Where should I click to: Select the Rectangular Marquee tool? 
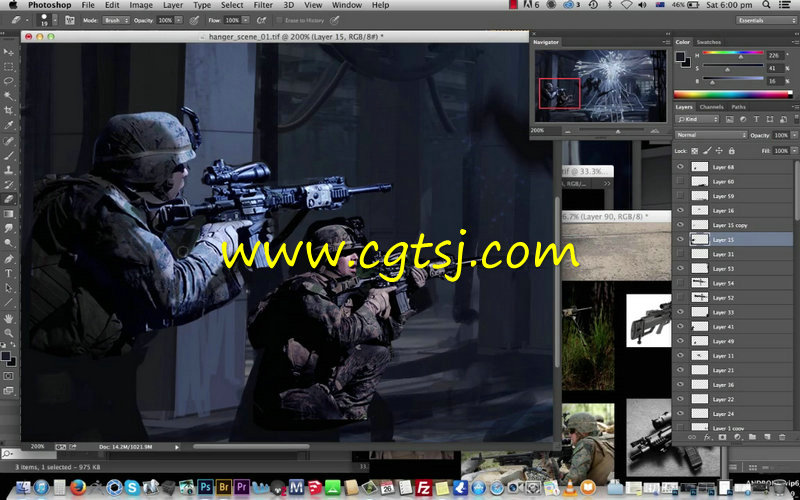click(x=9, y=66)
